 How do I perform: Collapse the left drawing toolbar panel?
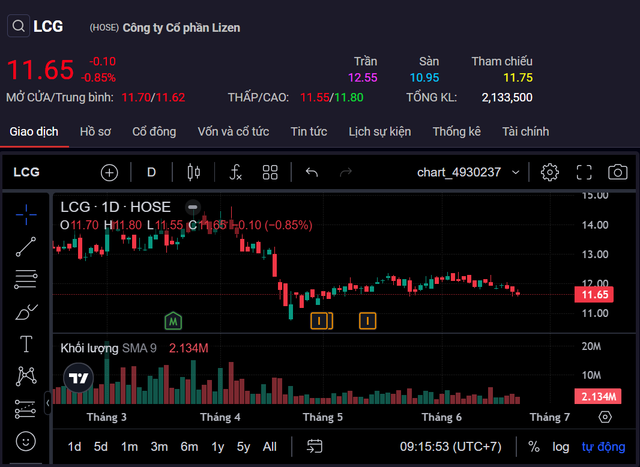pyautogui.click(x=48, y=403)
